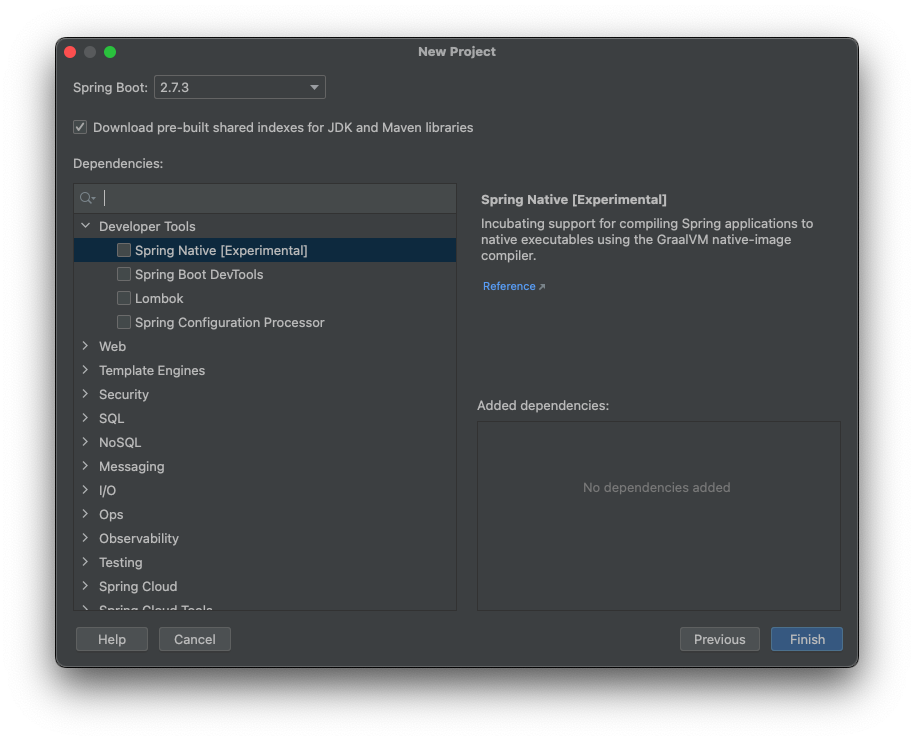This screenshot has width=914, height=741.
Task: Open the Reference external link
Action: (514, 286)
